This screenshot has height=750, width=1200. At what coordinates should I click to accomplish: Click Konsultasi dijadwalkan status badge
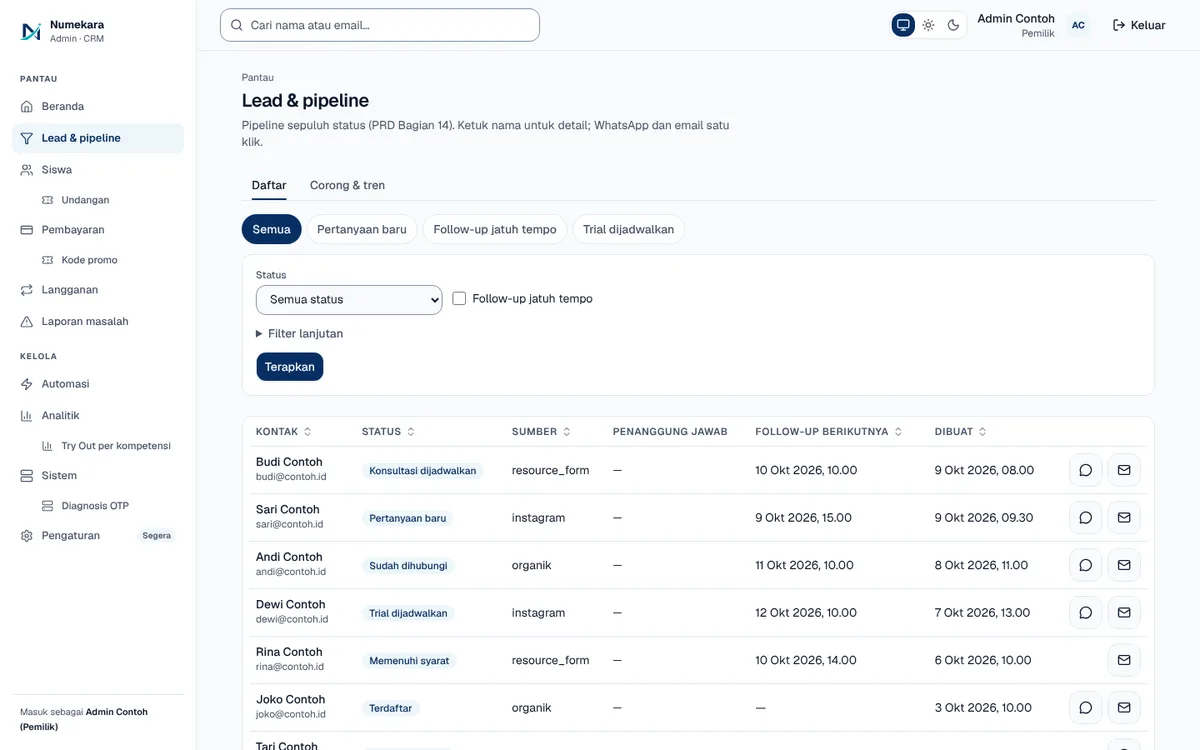[423, 470]
